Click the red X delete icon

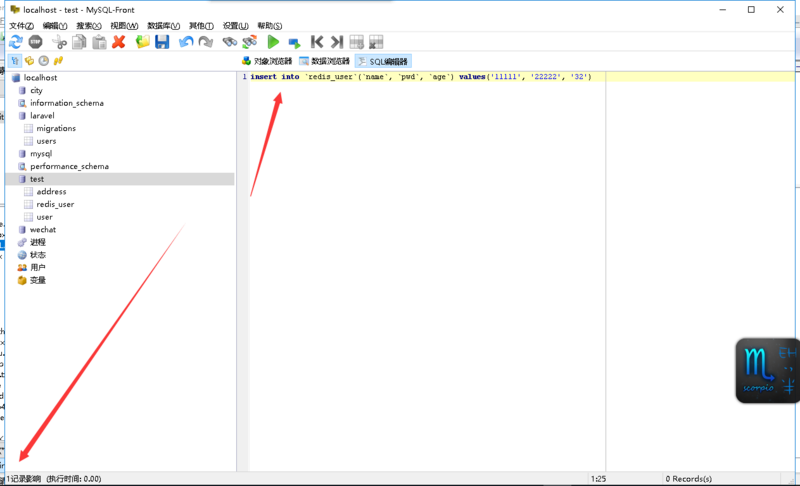[x=119, y=42]
